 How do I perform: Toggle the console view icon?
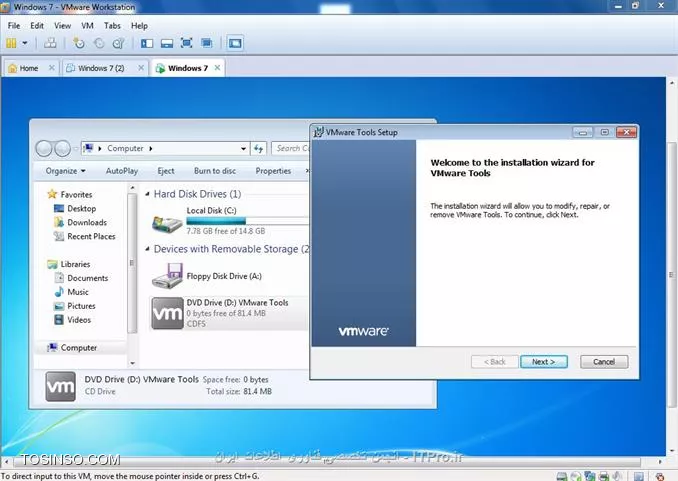point(235,43)
